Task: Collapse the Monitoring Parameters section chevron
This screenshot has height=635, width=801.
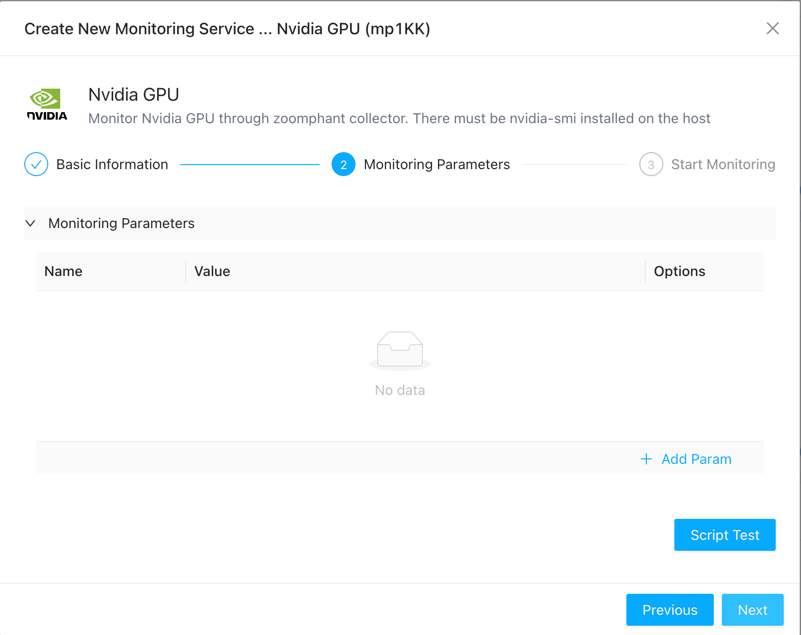Action: [x=30, y=223]
